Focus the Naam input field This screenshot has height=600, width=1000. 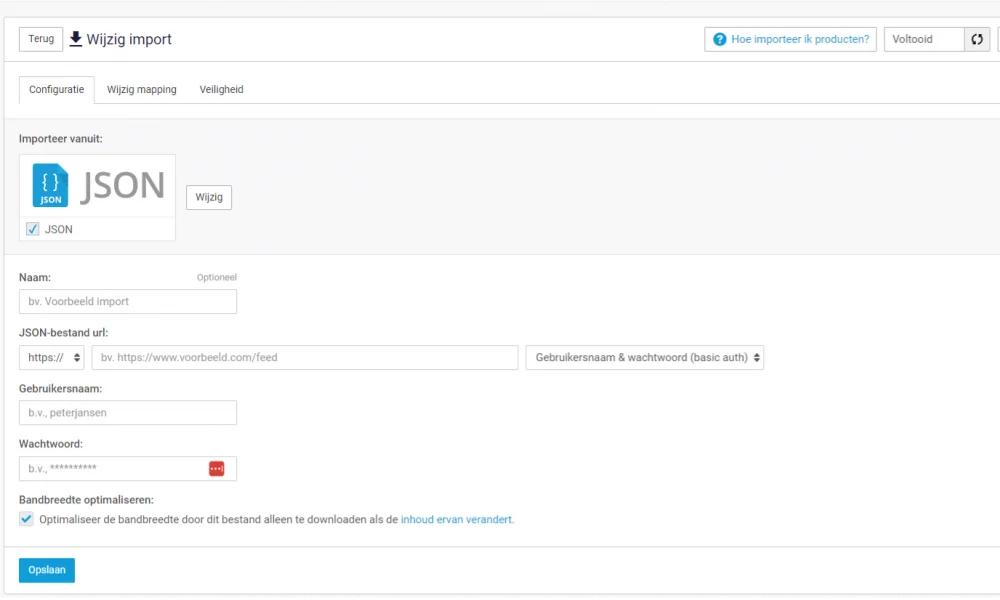click(x=128, y=302)
